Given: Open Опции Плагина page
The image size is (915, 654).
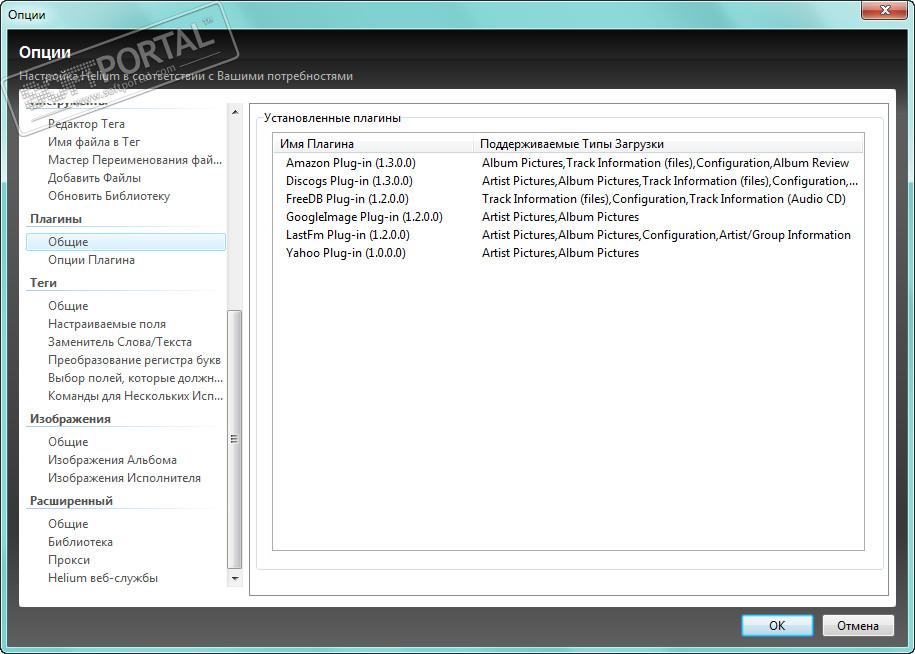Looking at the screenshot, I should [x=91, y=260].
